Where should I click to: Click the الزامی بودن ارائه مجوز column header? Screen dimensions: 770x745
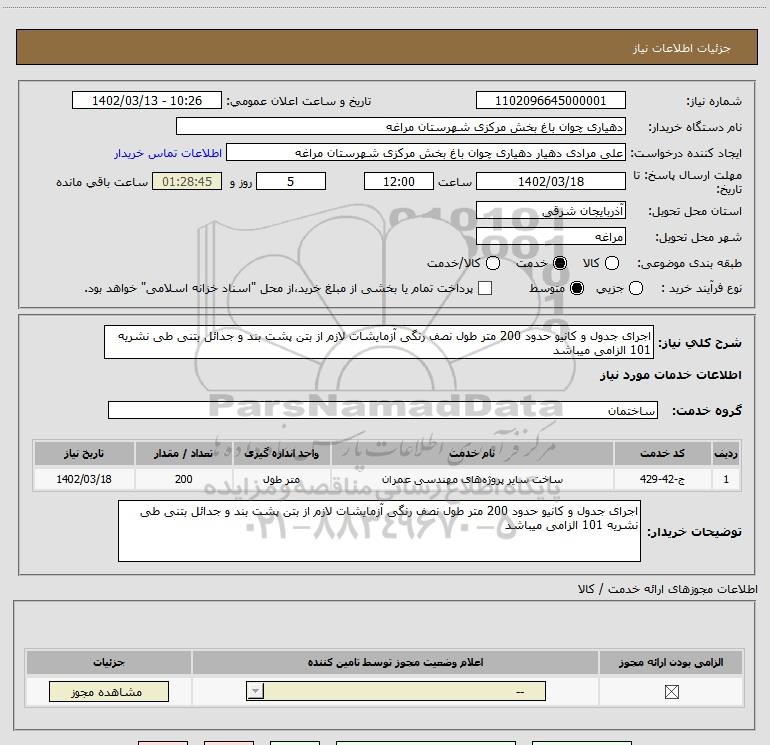tap(671, 662)
